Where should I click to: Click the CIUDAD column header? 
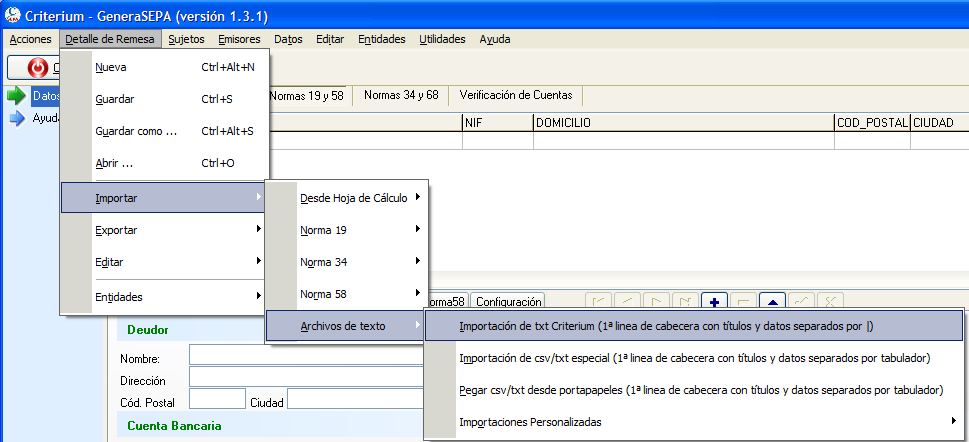click(x=939, y=123)
